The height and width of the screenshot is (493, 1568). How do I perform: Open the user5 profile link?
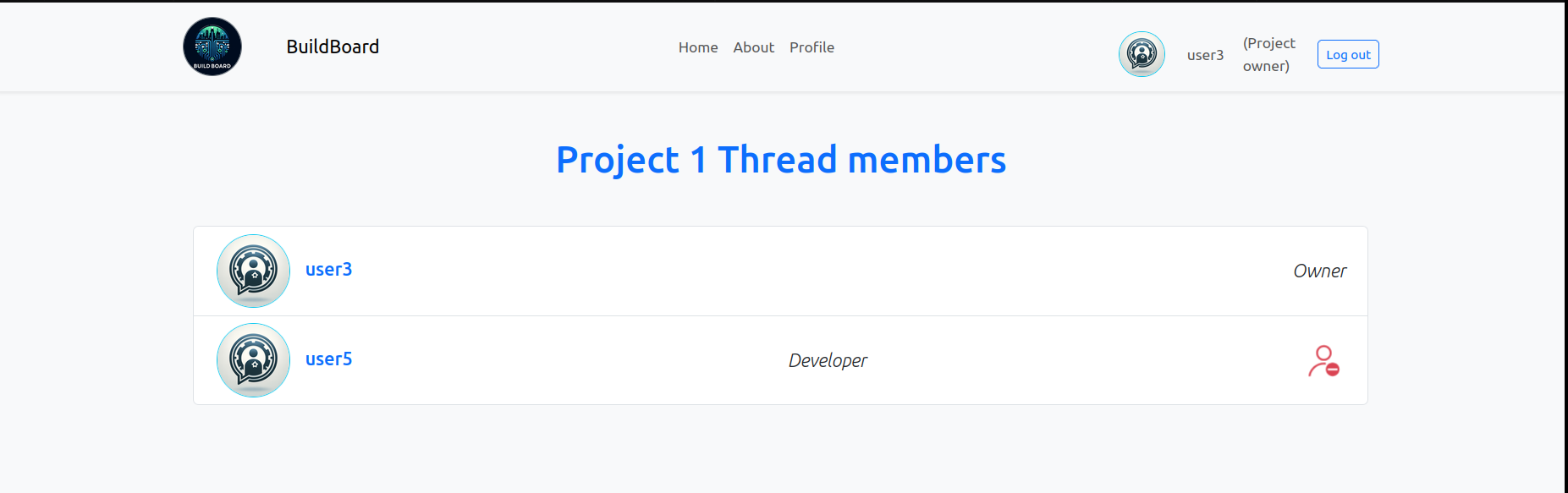pos(328,359)
